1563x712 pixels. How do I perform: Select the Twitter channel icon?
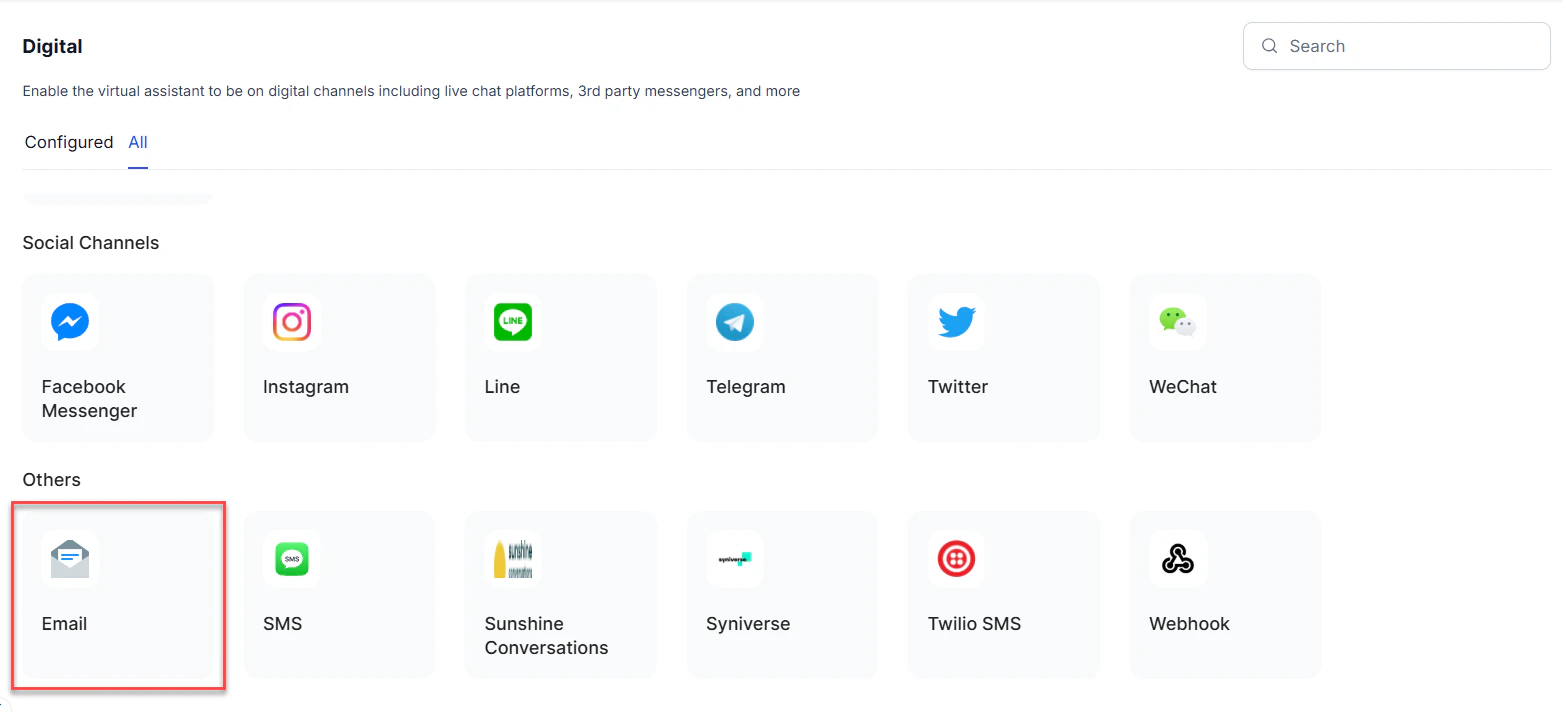[956, 322]
